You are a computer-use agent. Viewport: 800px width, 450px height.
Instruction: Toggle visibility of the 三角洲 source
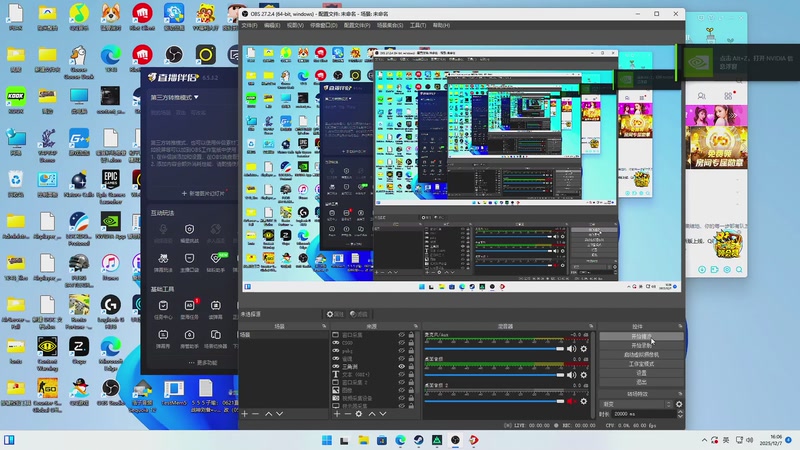pos(402,366)
